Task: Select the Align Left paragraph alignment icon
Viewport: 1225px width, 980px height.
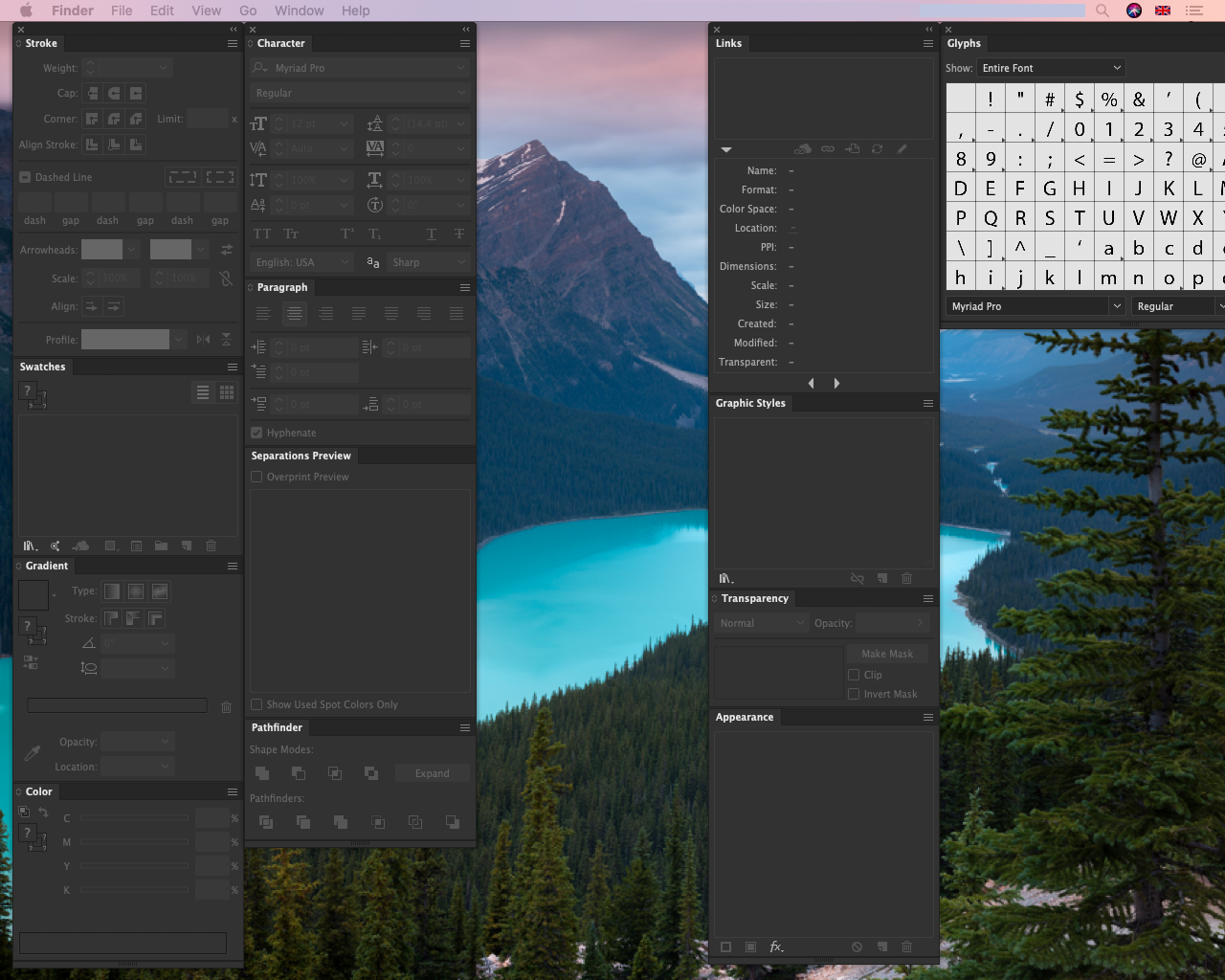Action: pyautogui.click(x=263, y=313)
